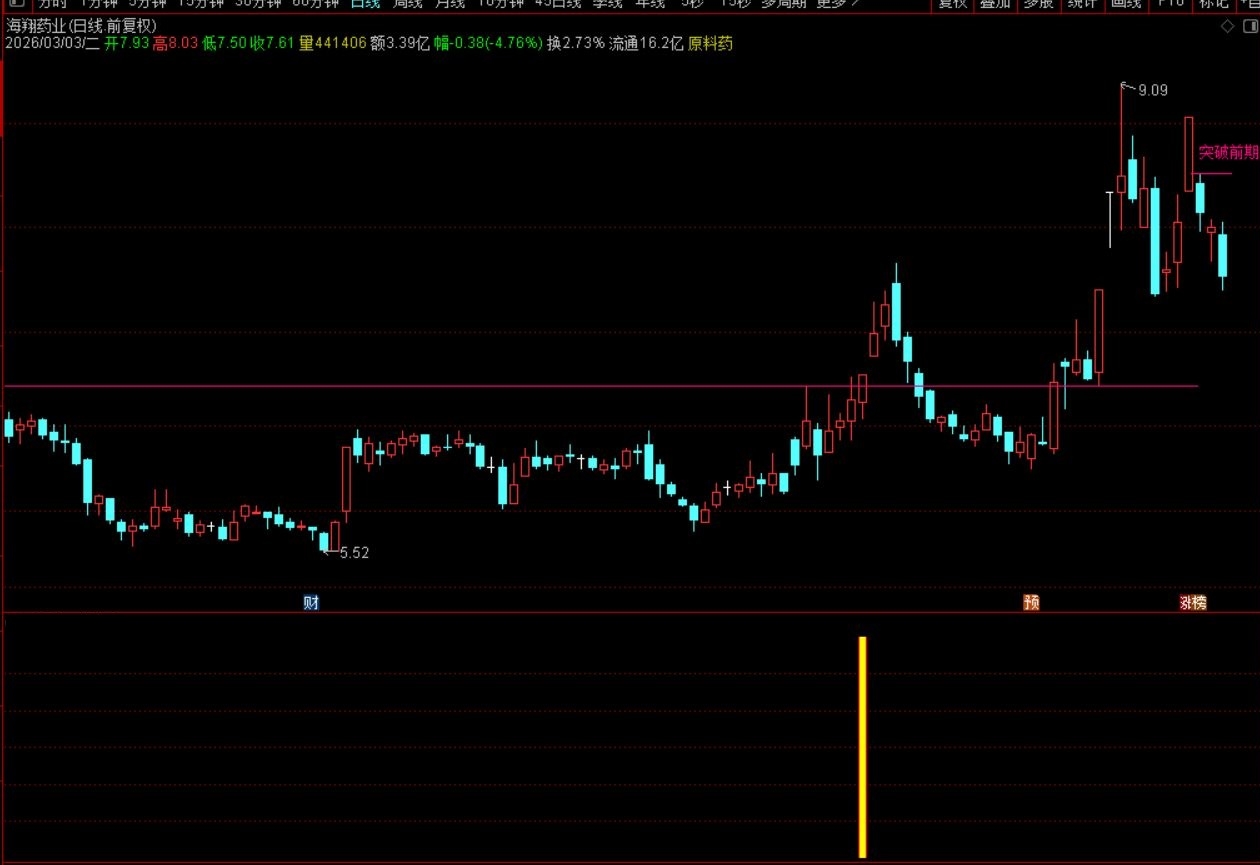
Task: Switch to the 60分钟 period tab
Action: [314, 3]
